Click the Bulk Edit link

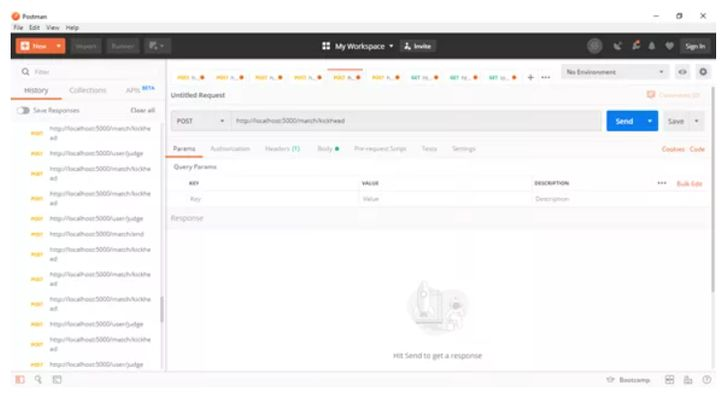tap(689, 183)
